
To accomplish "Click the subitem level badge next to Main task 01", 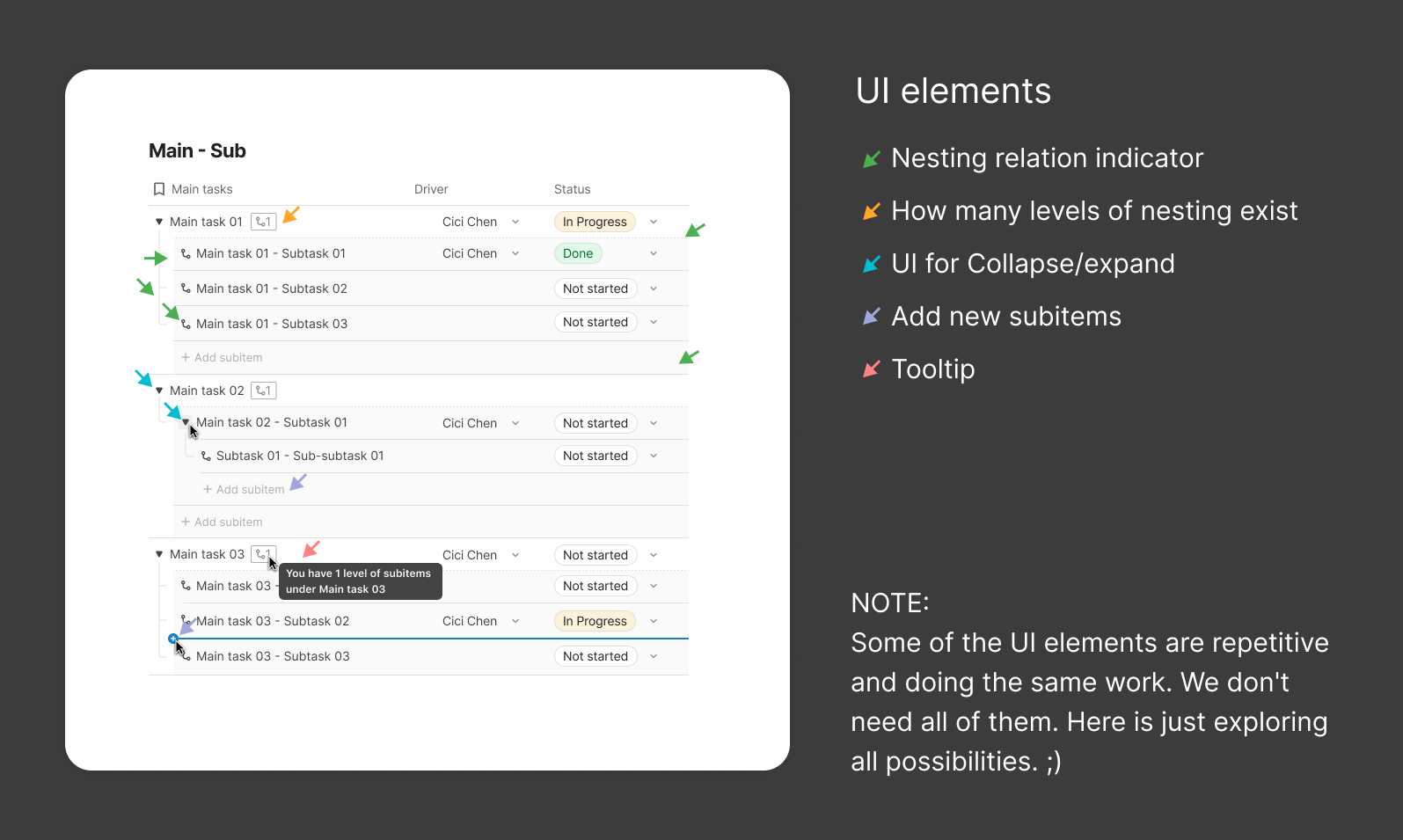I will tap(263, 222).
